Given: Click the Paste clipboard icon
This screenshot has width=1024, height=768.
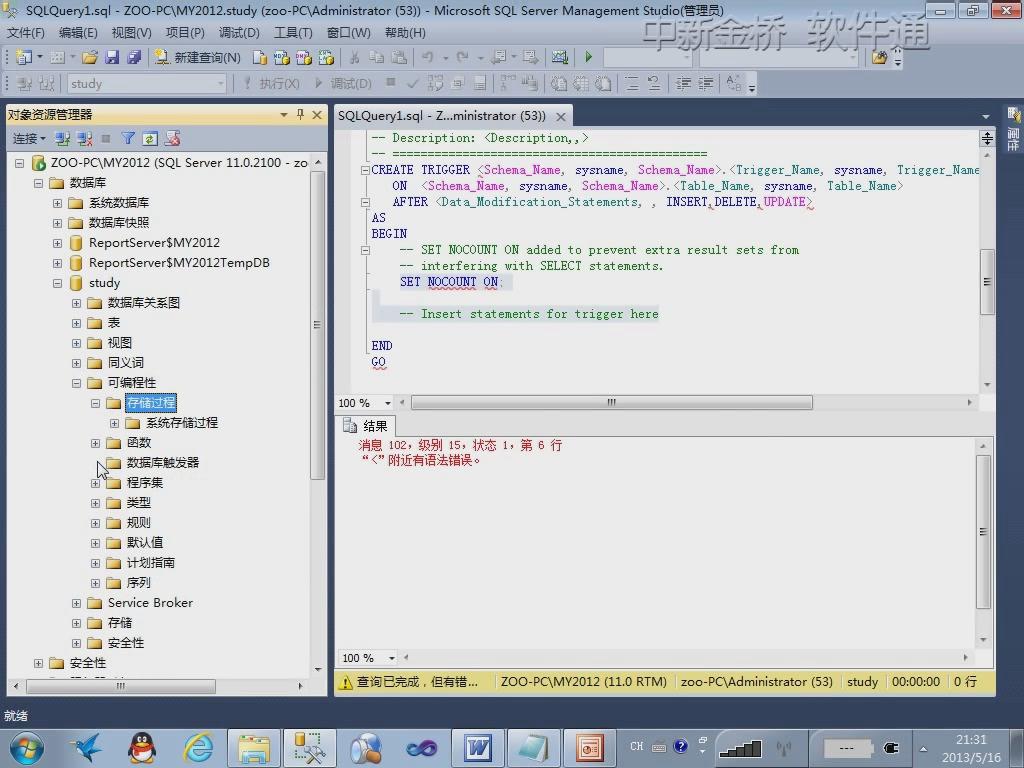Looking at the screenshot, I should pyautogui.click(x=399, y=57).
